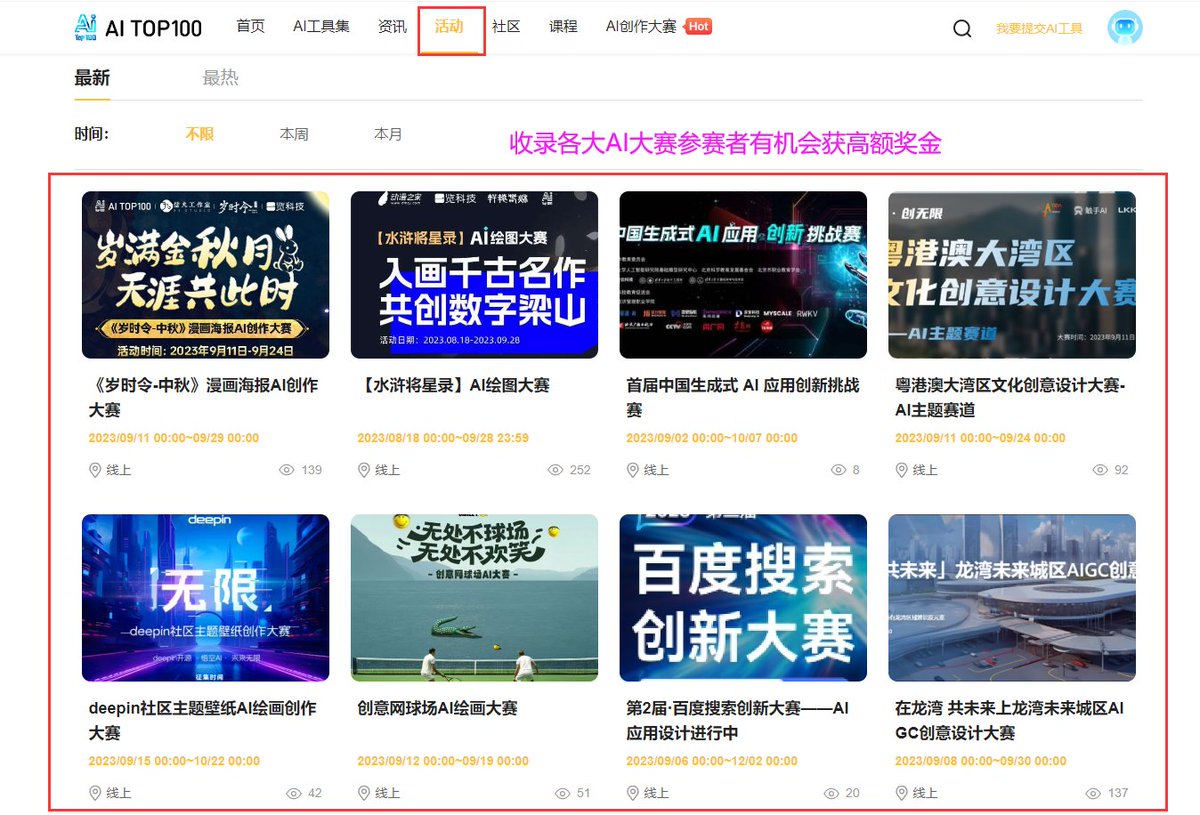Click views eye icon showing 92
This screenshot has height=815, width=1200.
coord(1101,470)
